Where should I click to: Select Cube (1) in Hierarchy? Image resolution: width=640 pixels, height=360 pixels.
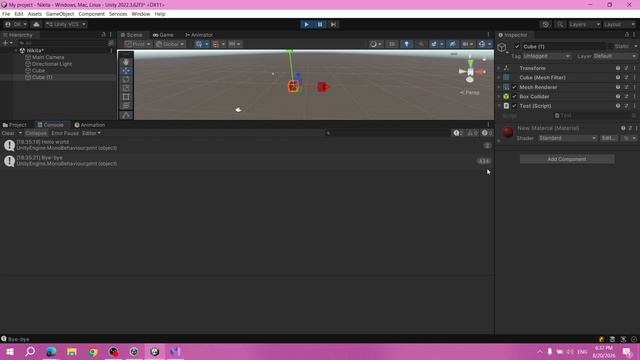coord(42,77)
